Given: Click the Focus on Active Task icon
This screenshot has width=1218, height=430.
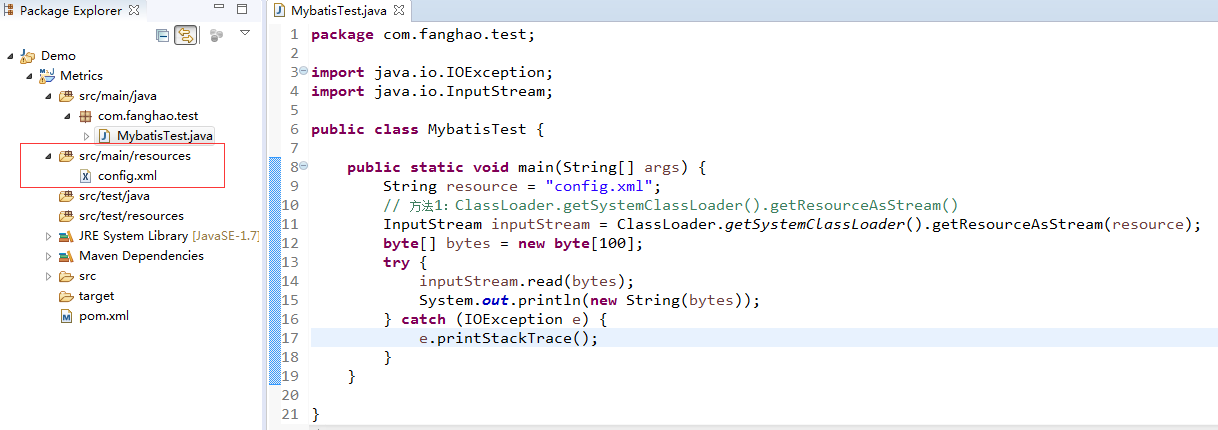Looking at the screenshot, I should click(x=216, y=36).
